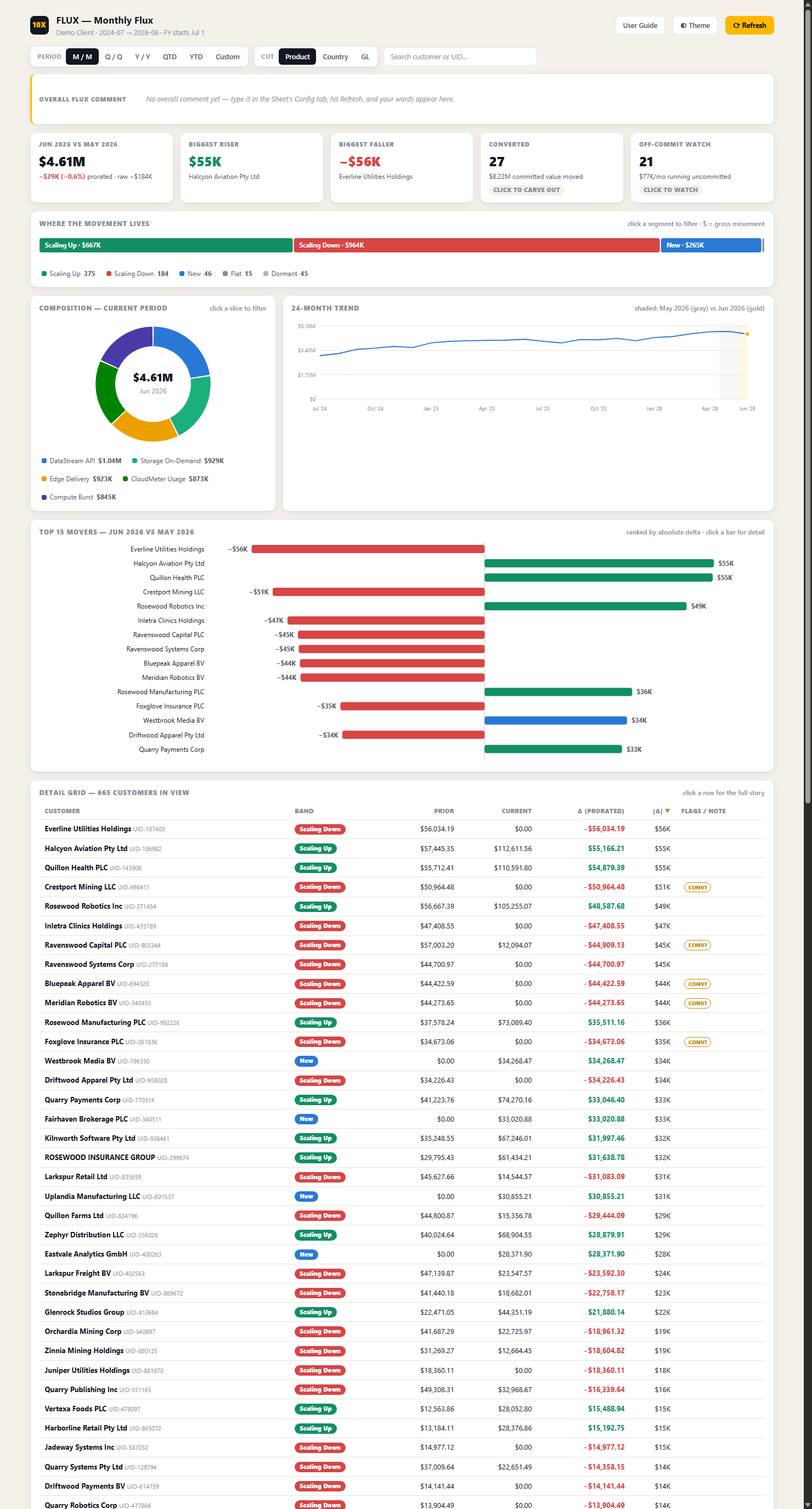
Task: Click $112,611.56 current value cell
Action: [x=512, y=848]
